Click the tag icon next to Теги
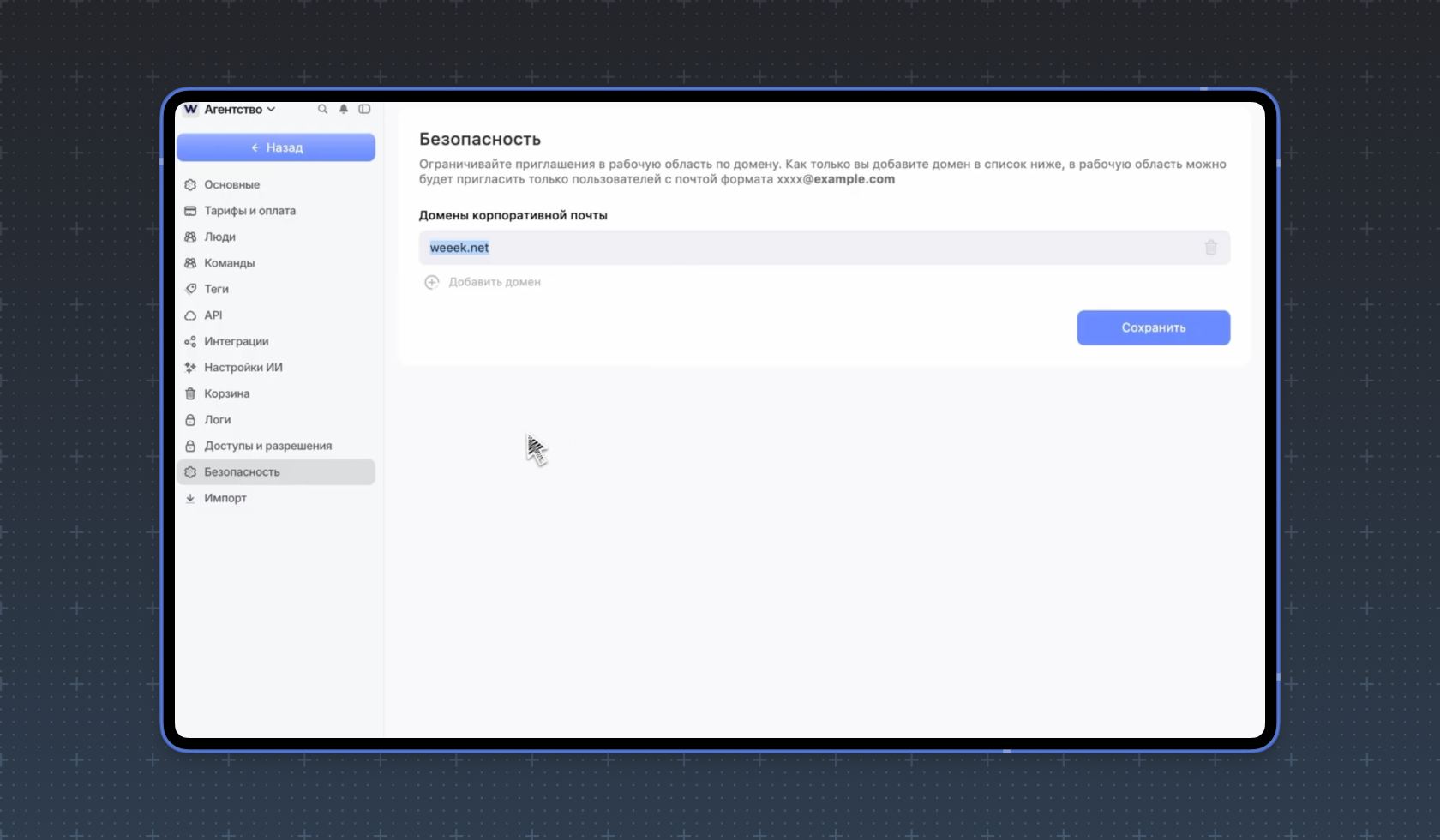This screenshot has width=1440, height=840. 190,289
